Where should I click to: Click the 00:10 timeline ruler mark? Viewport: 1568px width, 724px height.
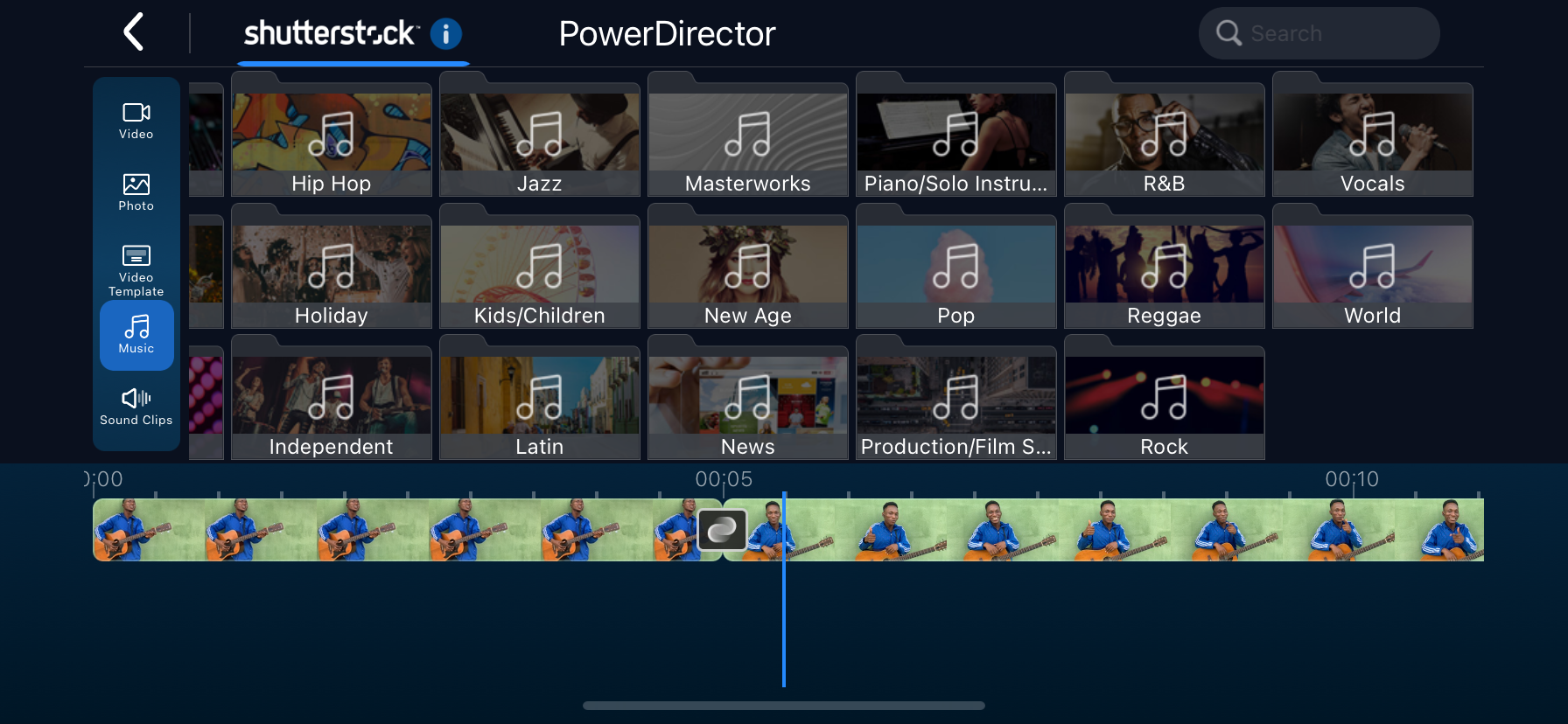pos(1352,479)
